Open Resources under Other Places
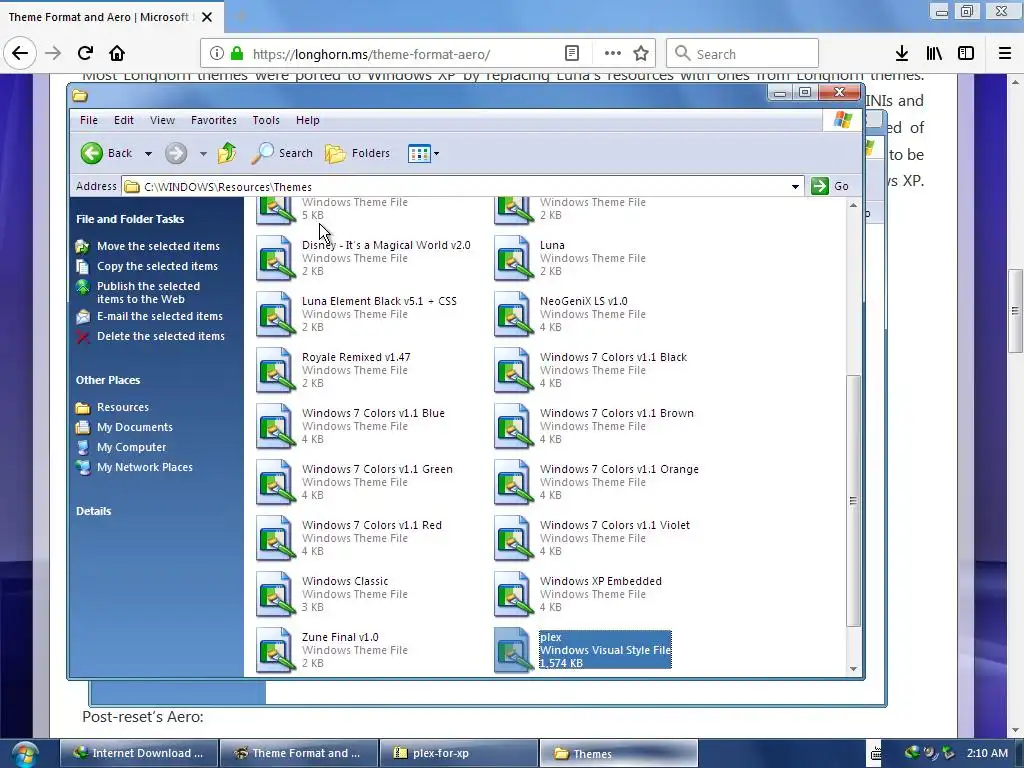1024x768 pixels. pyautogui.click(x=123, y=408)
